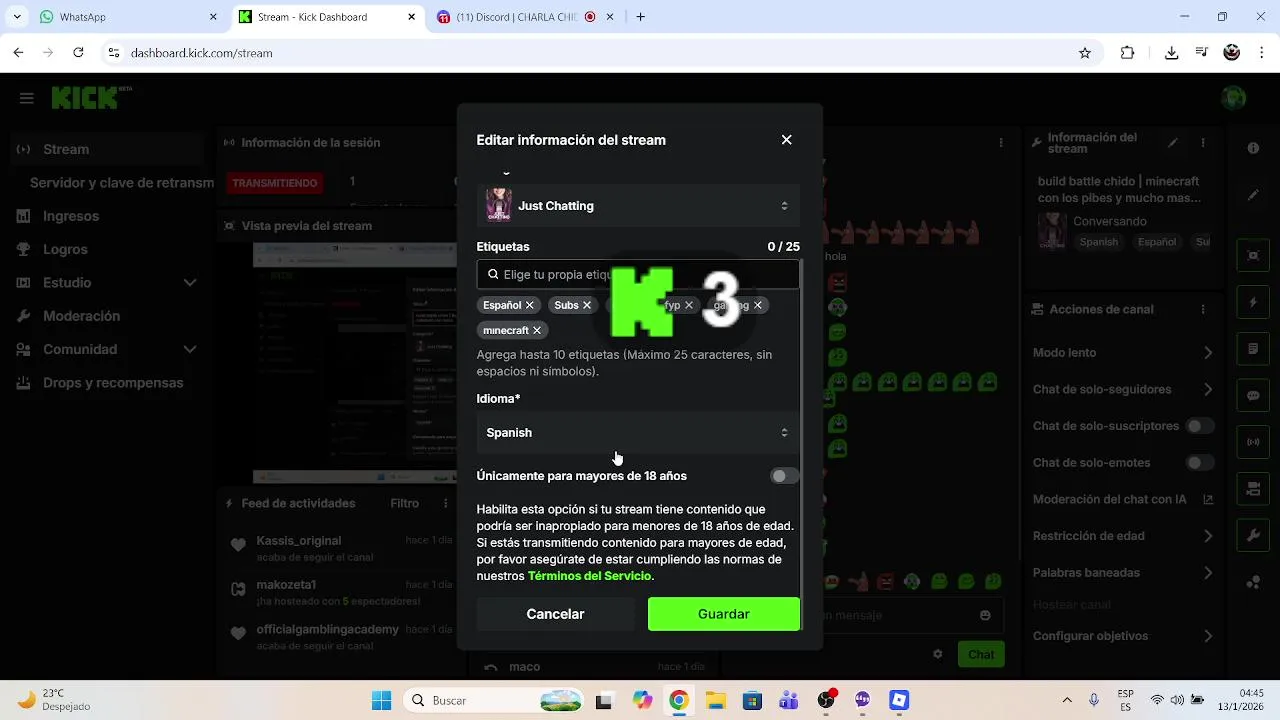Click the Guardar button
Screen dimensions: 1280x720
724,614
